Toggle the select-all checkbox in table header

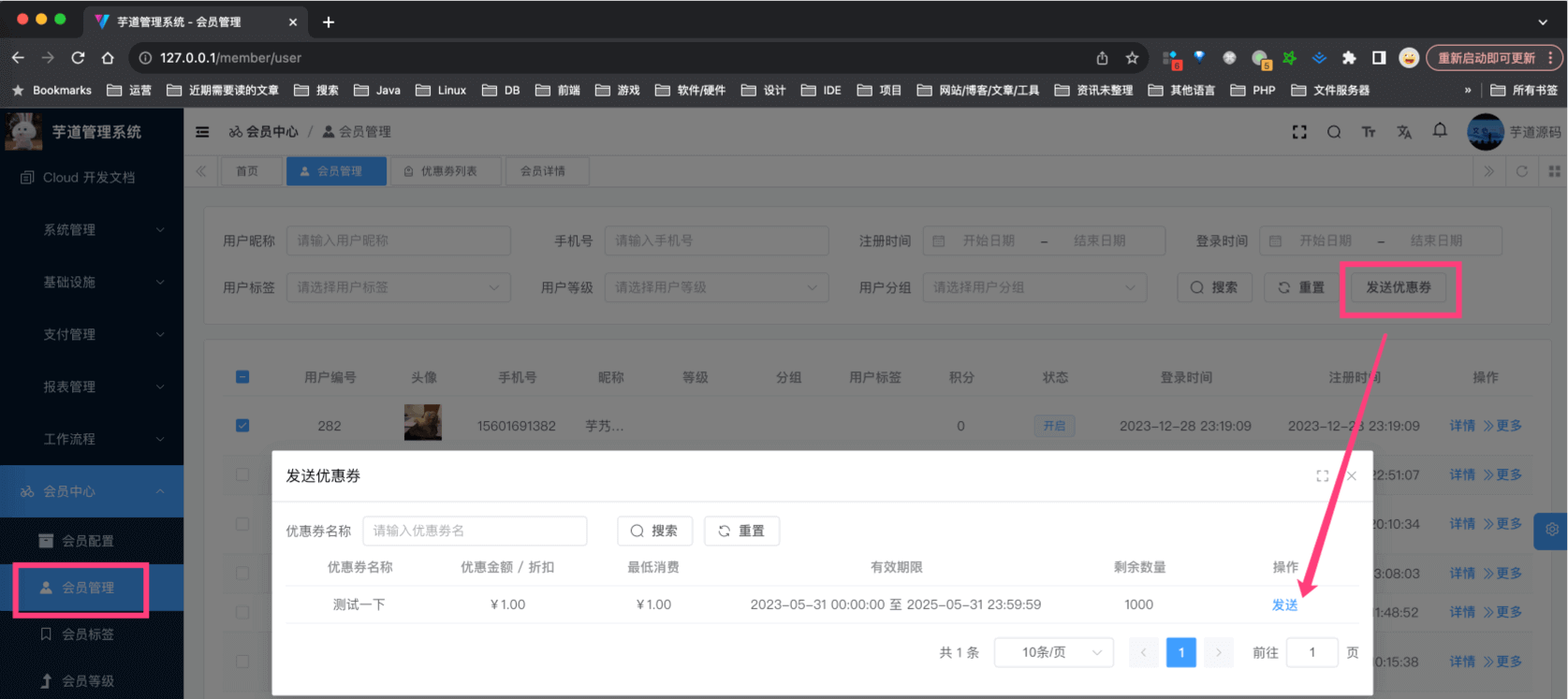click(242, 377)
